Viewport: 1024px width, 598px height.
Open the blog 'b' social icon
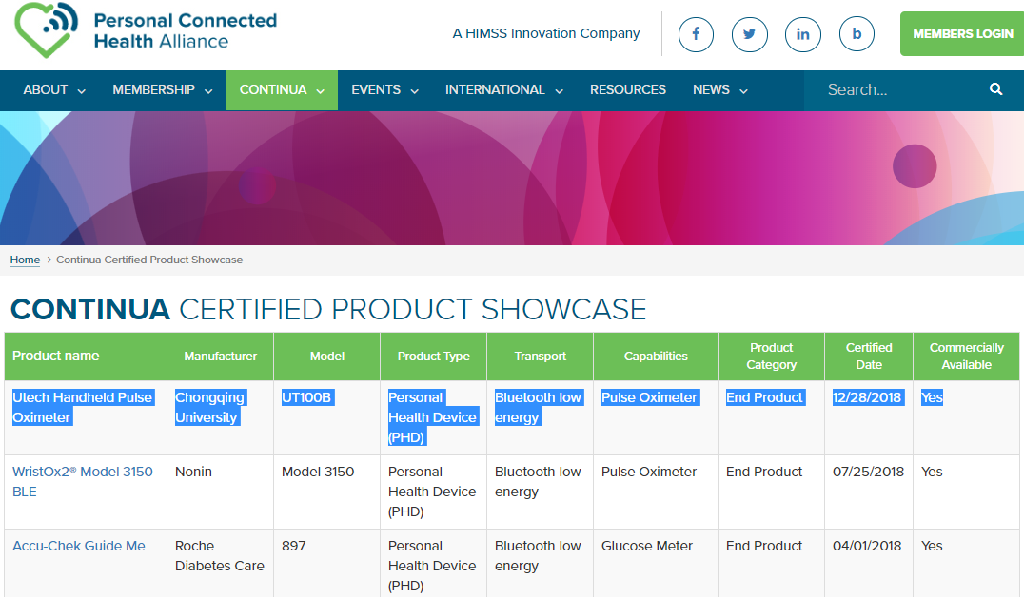click(856, 34)
